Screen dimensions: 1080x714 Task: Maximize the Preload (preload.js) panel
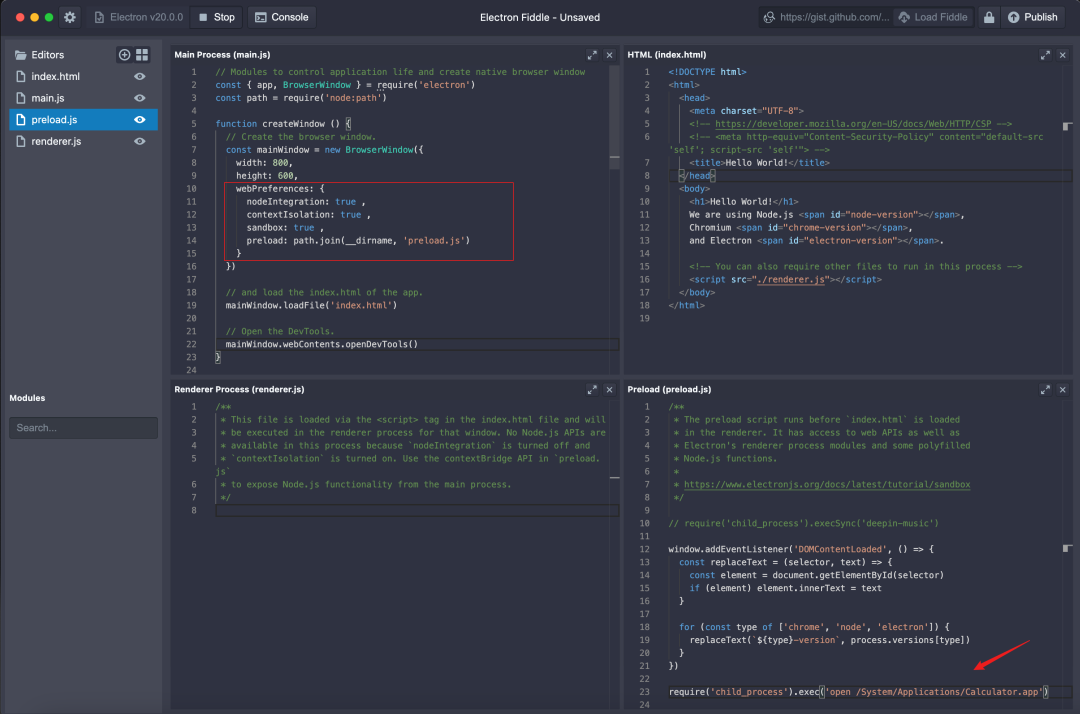coord(1045,390)
